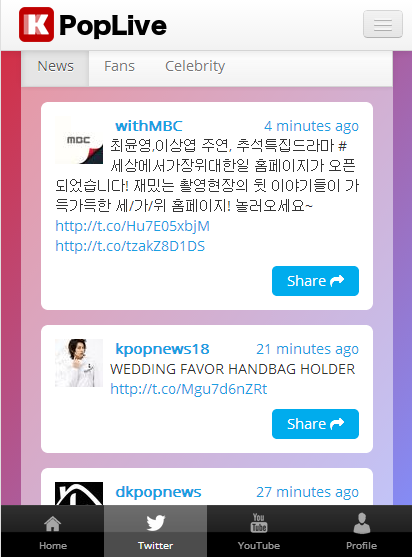Open dkpopnews avatar image
This screenshot has width=412, height=557.
[x=79, y=493]
